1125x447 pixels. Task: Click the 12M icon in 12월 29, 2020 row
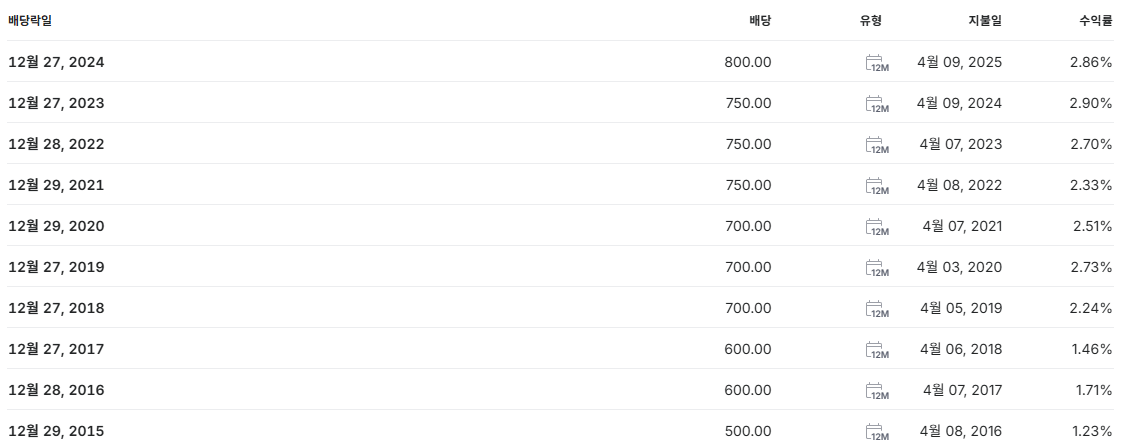[x=877, y=227]
